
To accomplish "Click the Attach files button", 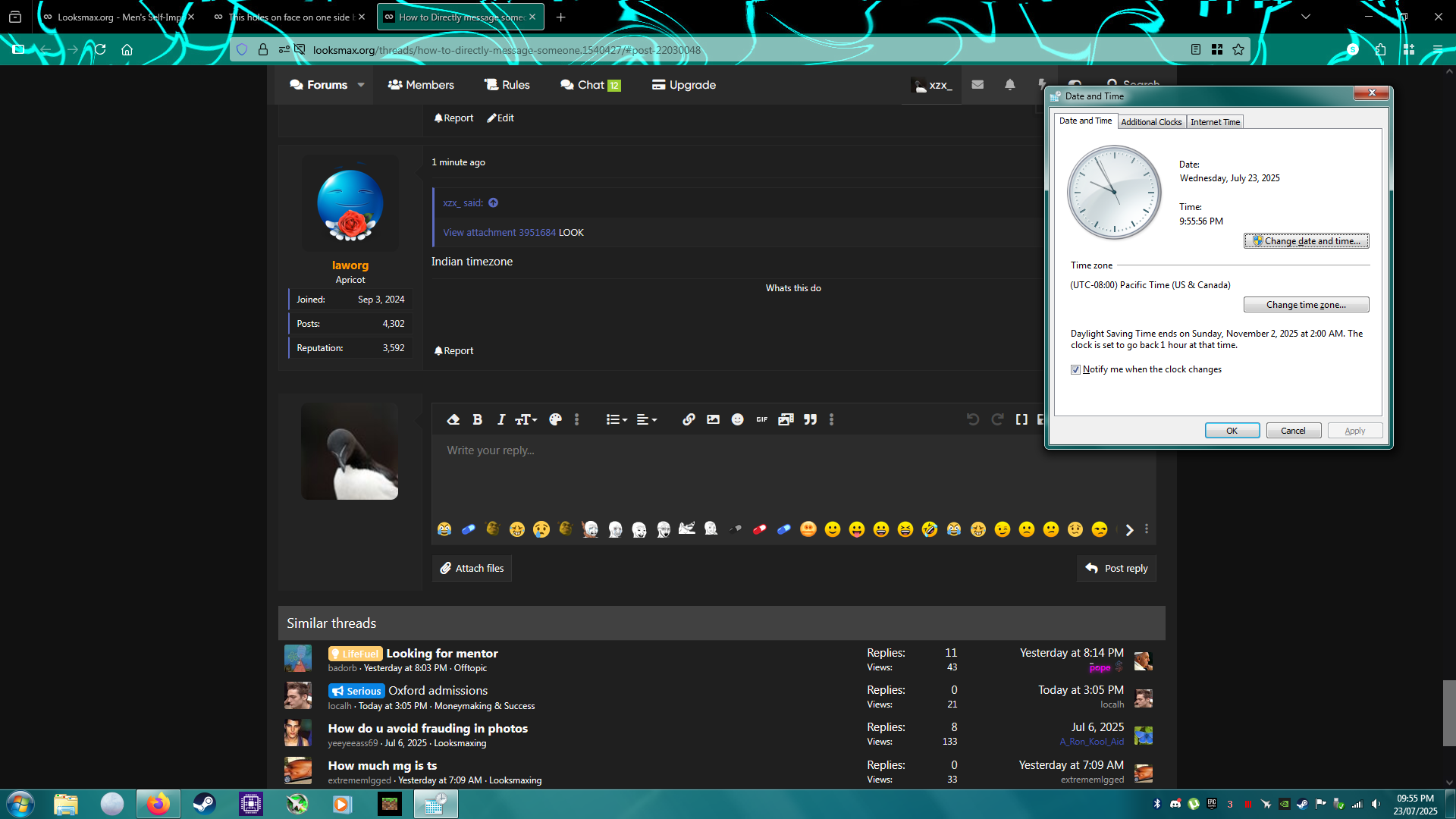I will (472, 568).
